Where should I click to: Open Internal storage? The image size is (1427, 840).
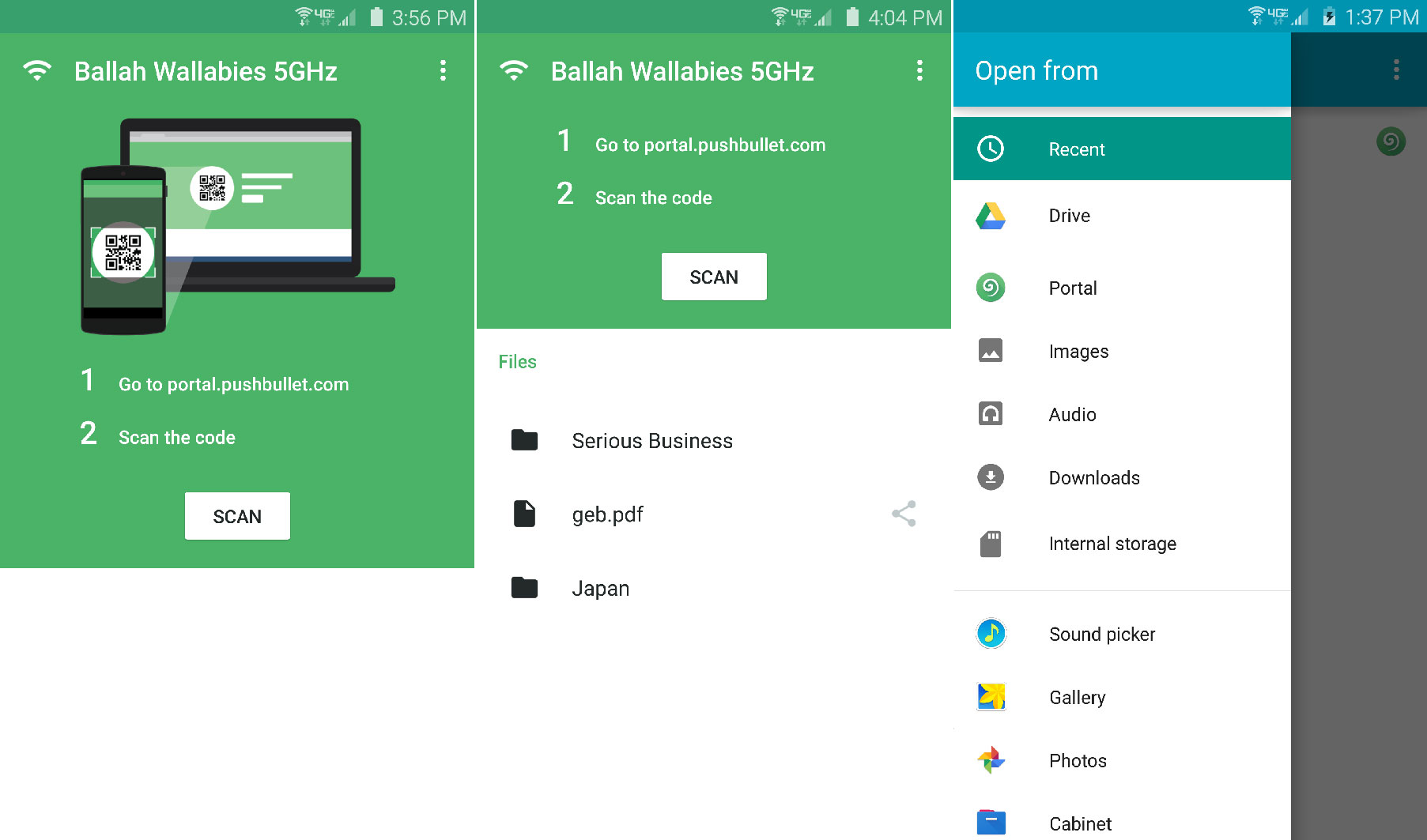[x=1112, y=544]
